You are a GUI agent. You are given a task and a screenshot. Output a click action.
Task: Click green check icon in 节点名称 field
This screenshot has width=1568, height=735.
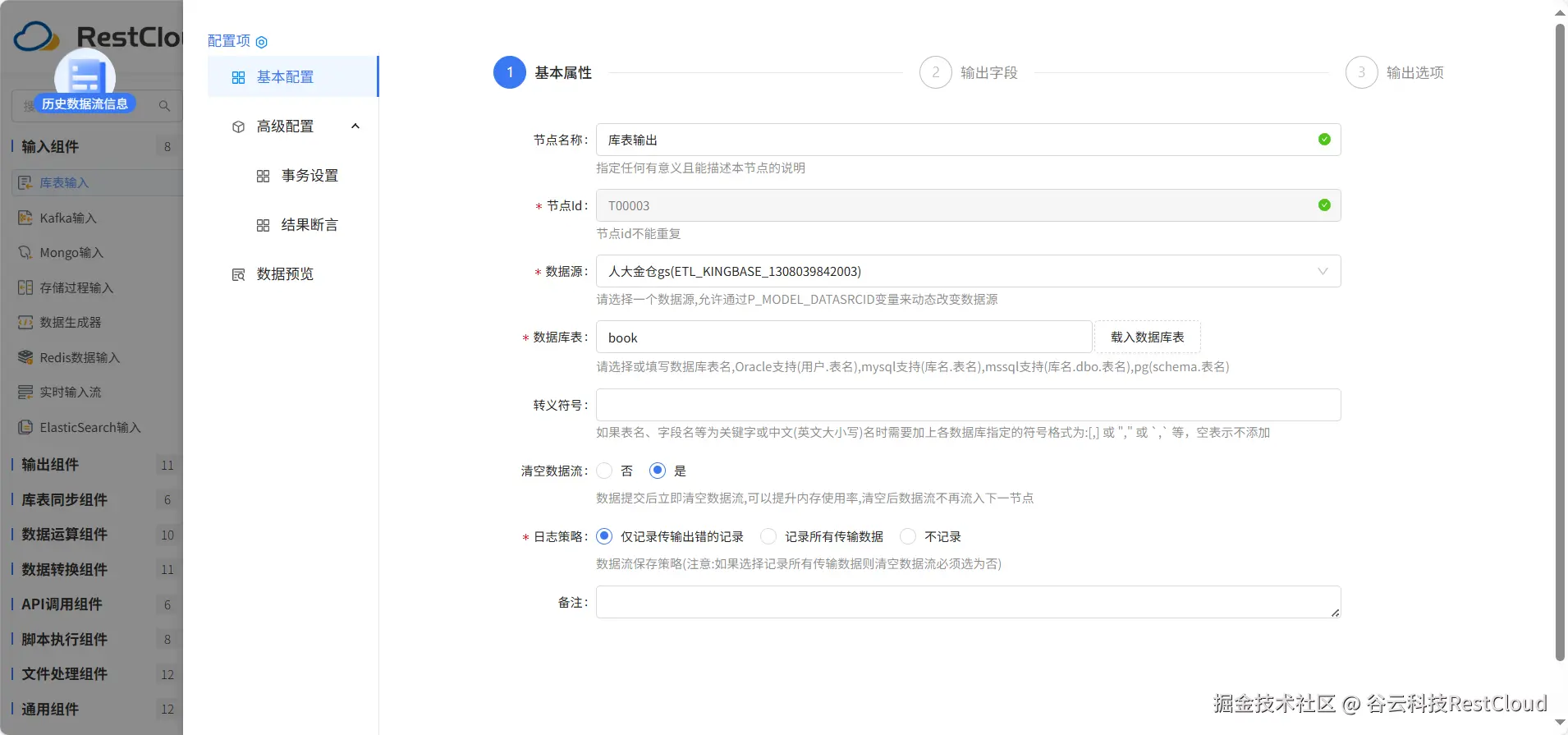[1324, 140]
